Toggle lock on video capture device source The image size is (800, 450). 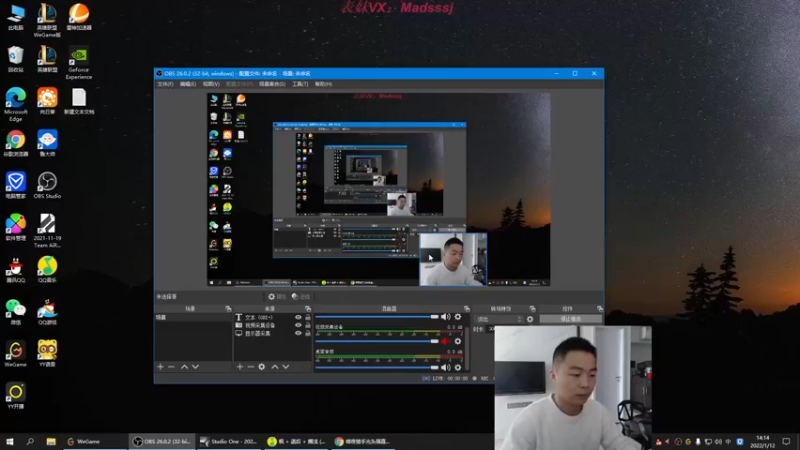pyautogui.click(x=308, y=326)
